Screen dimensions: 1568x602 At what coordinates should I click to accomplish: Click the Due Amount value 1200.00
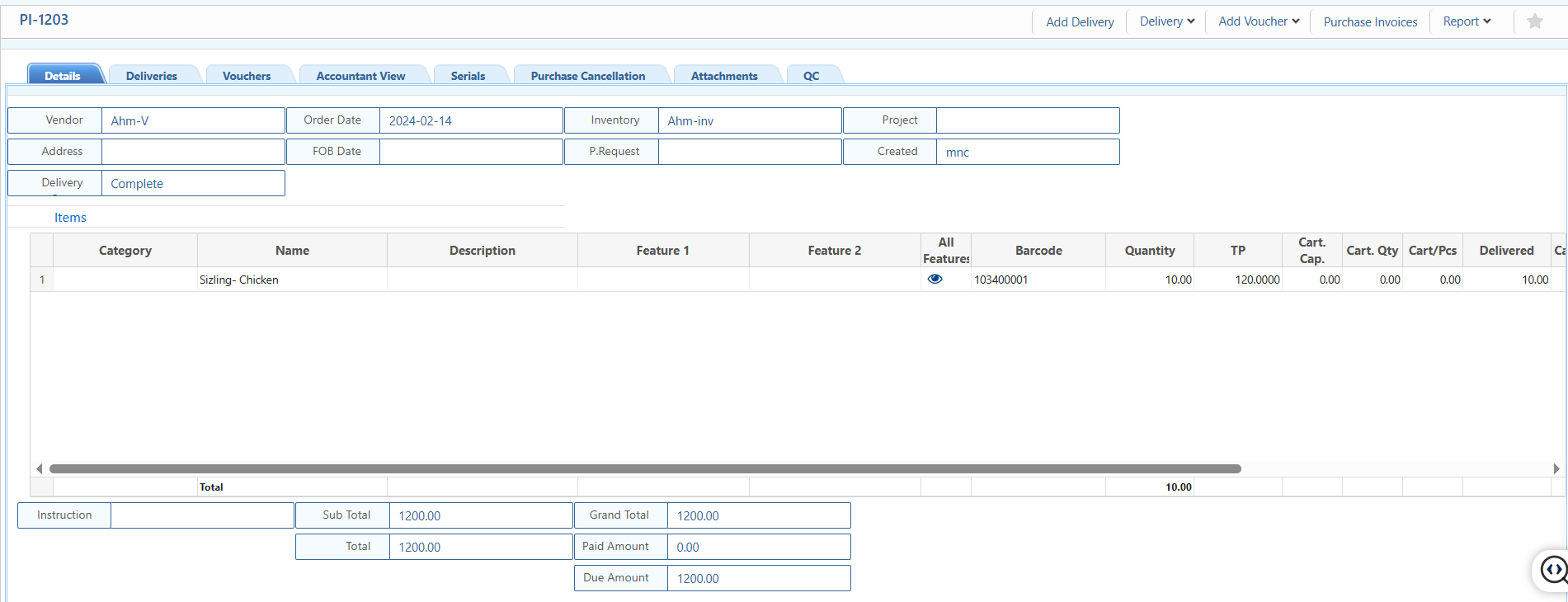pos(759,578)
